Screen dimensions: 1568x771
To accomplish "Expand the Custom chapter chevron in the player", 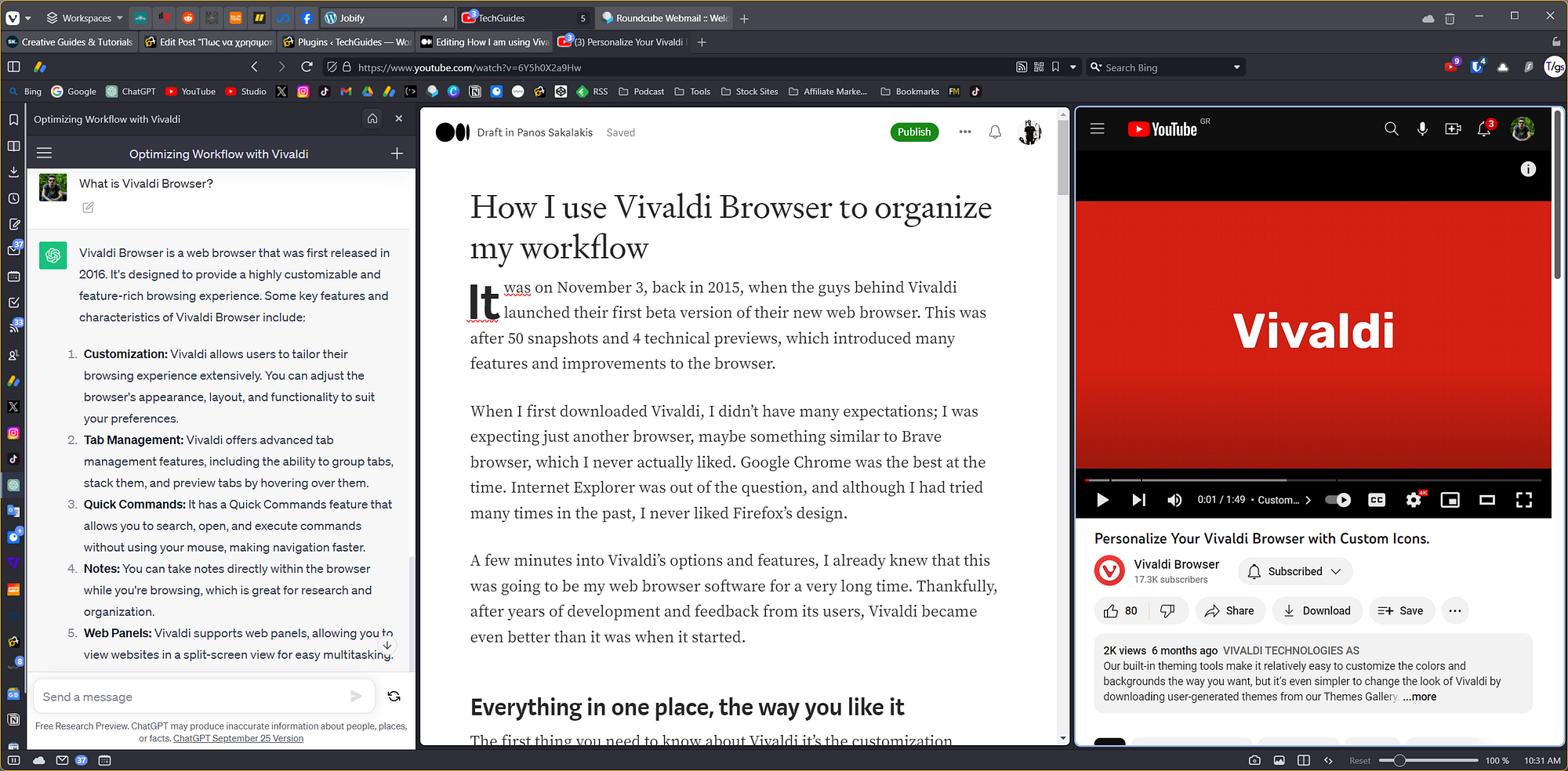I will click(x=1308, y=500).
